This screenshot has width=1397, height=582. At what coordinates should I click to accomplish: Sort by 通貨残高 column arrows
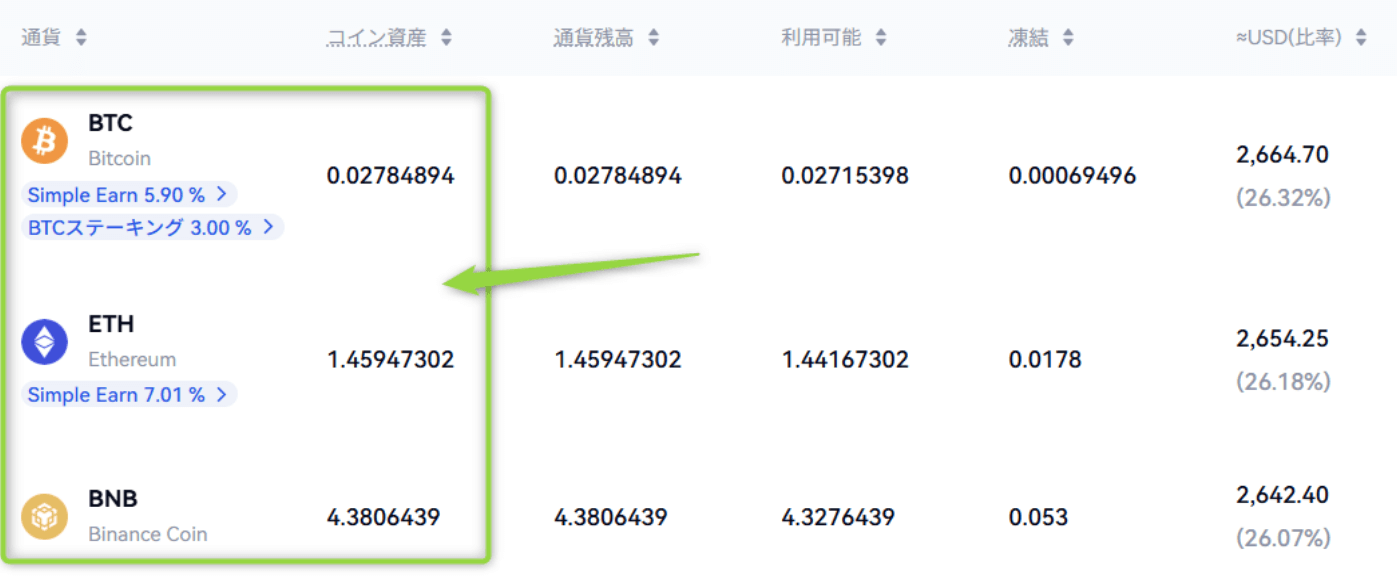(653, 38)
